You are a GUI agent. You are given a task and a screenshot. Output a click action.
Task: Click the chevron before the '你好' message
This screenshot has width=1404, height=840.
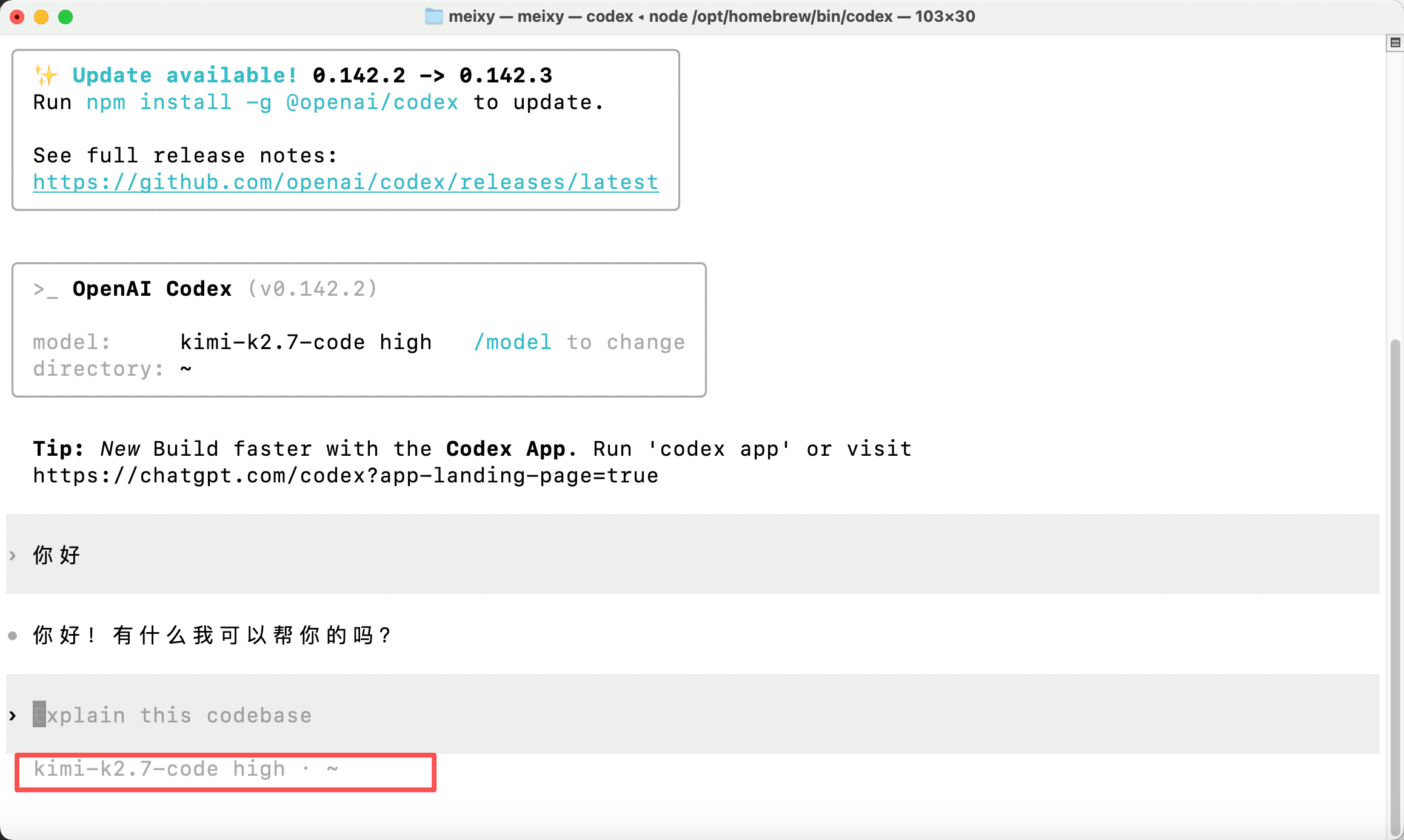[x=12, y=556]
